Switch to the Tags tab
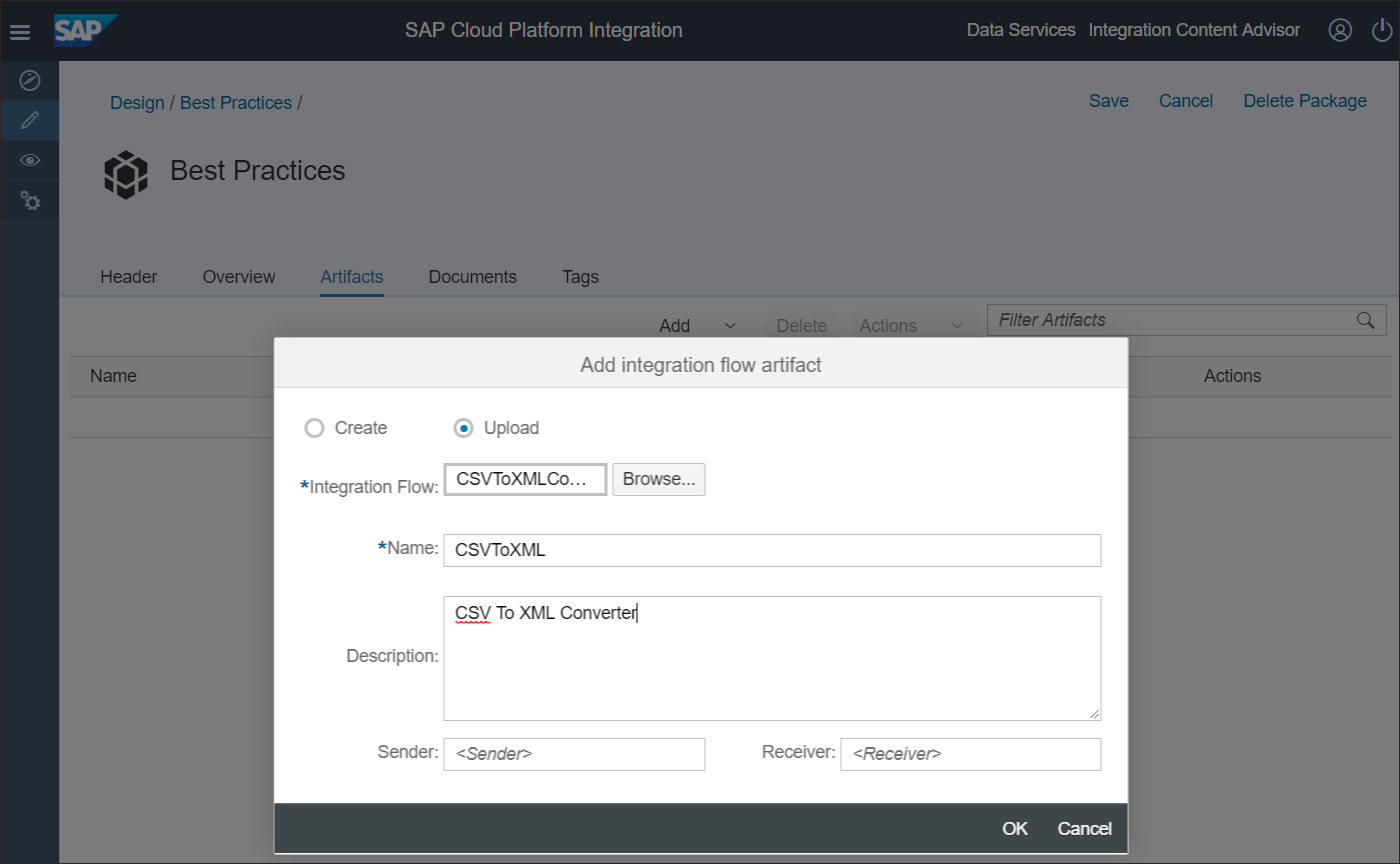 tap(581, 277)
